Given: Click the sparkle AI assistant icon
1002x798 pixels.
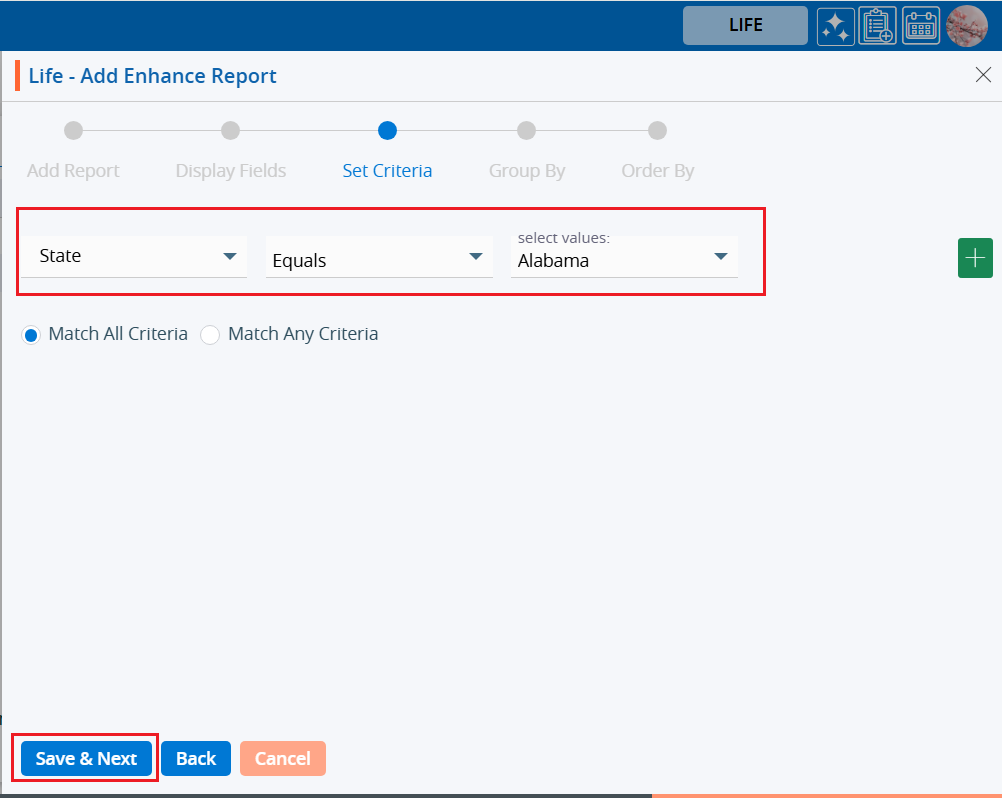Looking at the screenshot, I should [835, 26].
